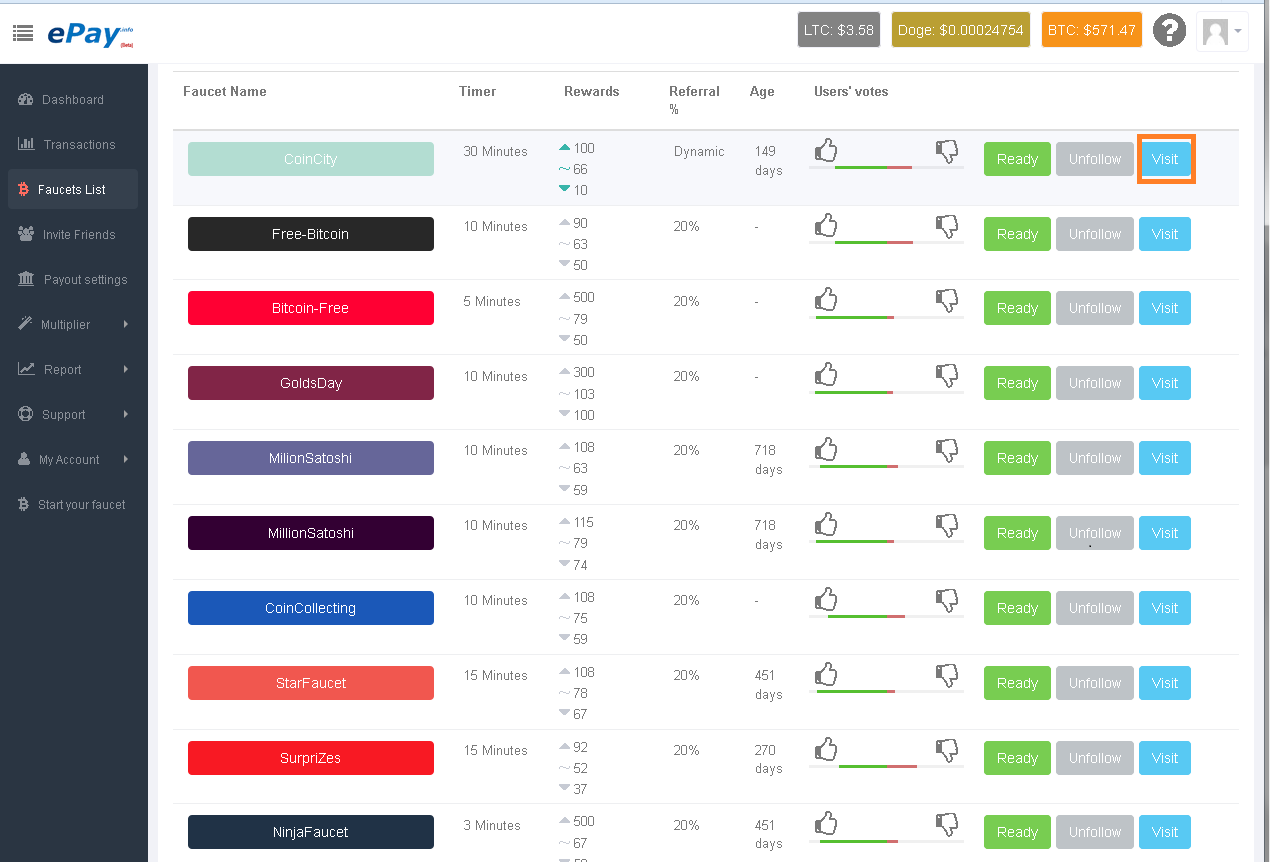Click the BTC price badge

click(1091, 30)
